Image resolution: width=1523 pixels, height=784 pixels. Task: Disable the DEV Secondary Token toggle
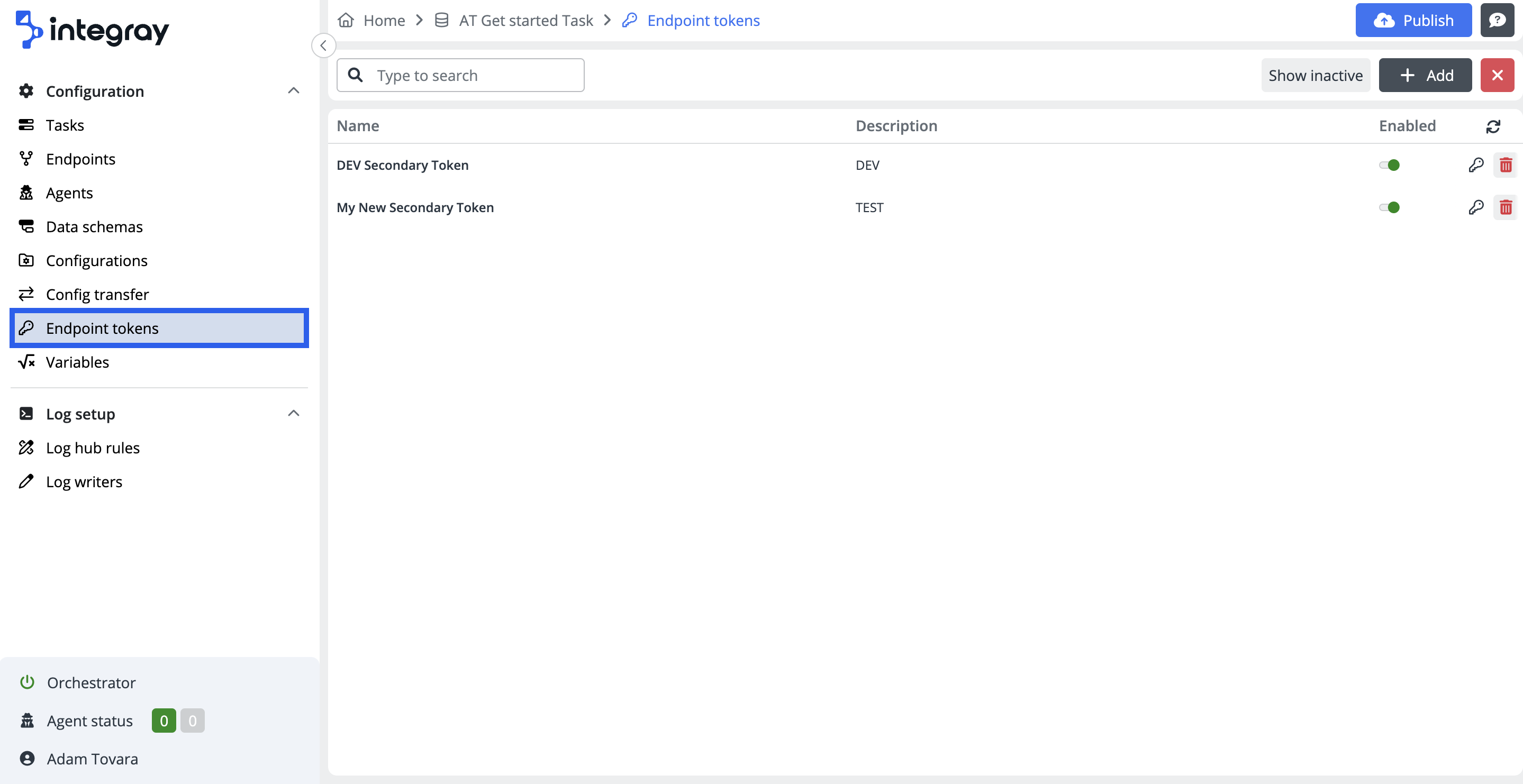1390,165
